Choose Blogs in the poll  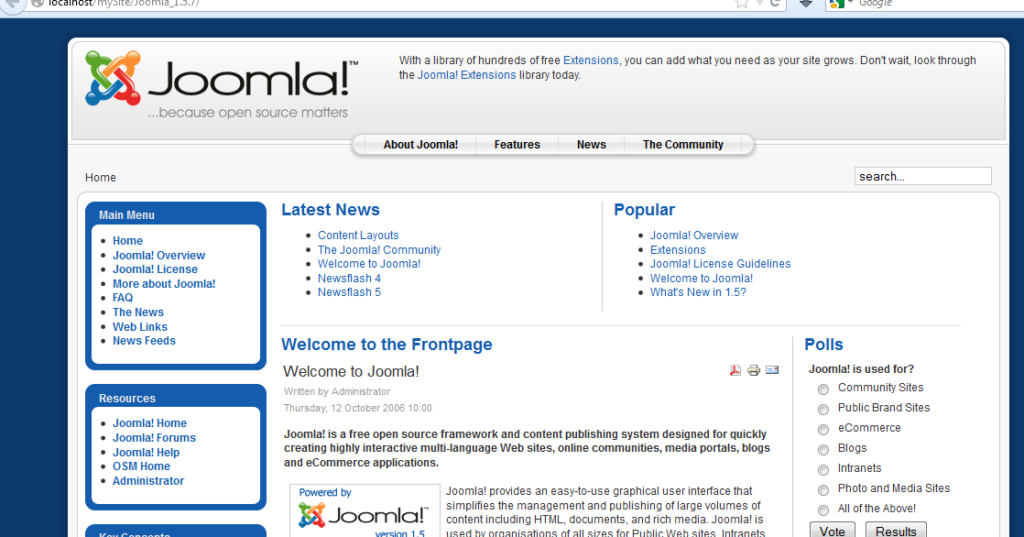coord(823,450)
